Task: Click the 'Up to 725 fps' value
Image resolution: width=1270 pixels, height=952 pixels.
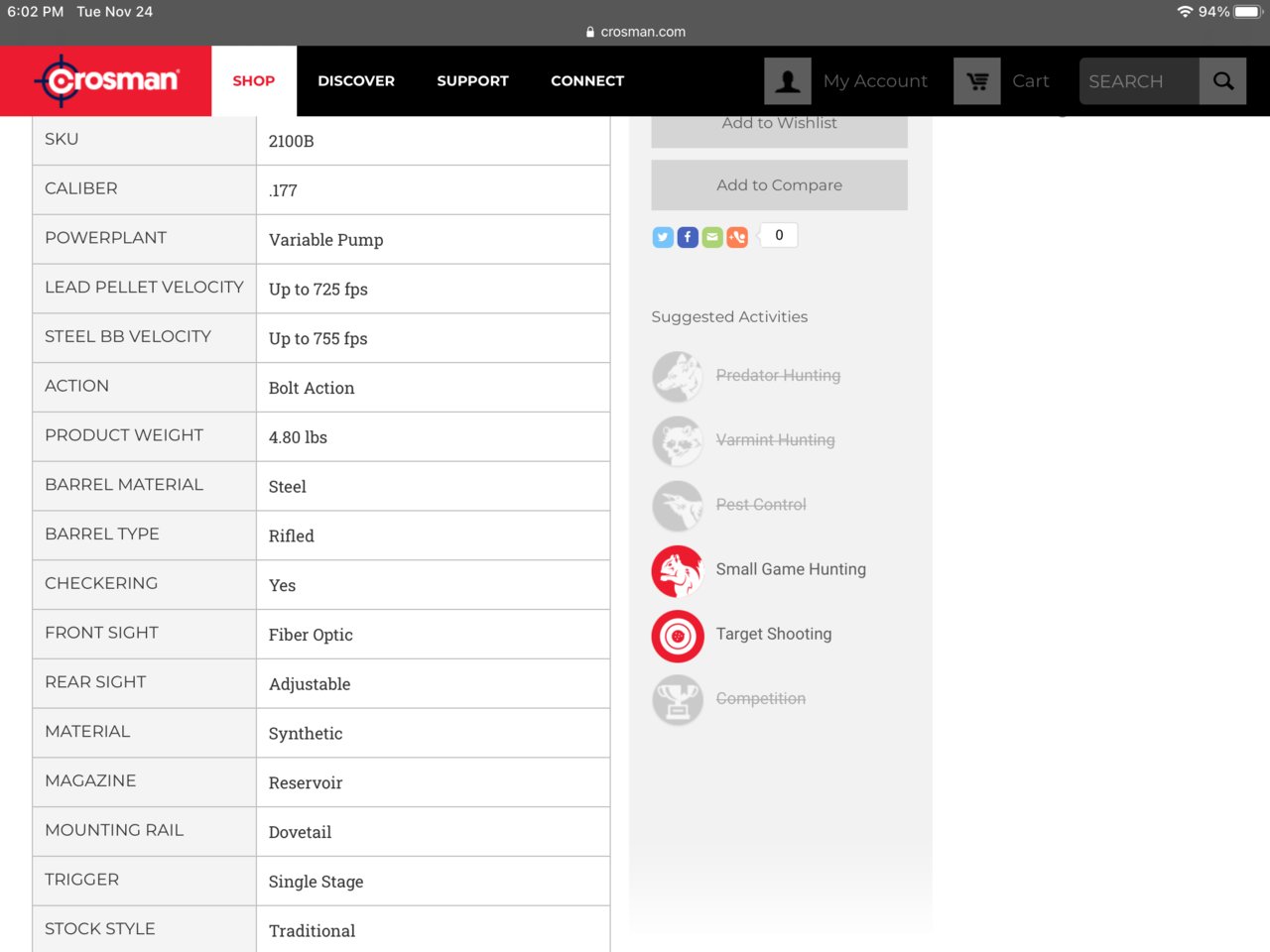Action: click(x=317, y=290)
